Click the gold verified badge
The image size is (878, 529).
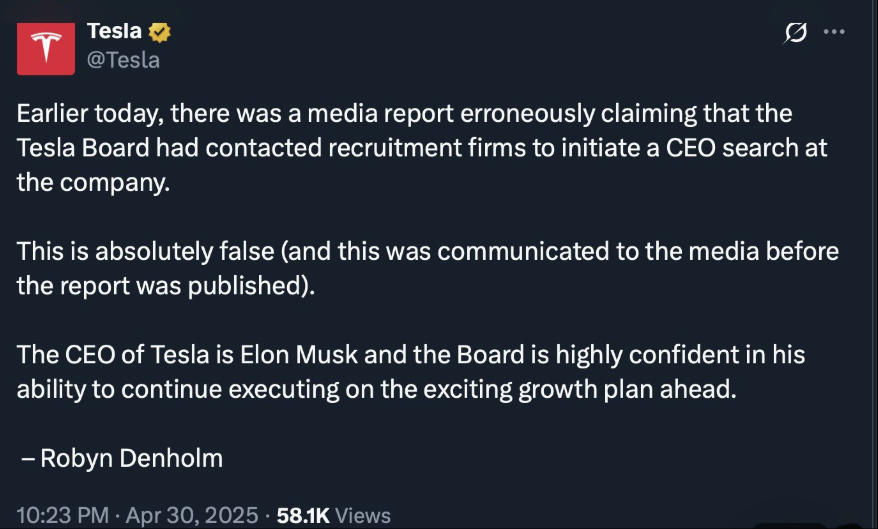[160, 32]
